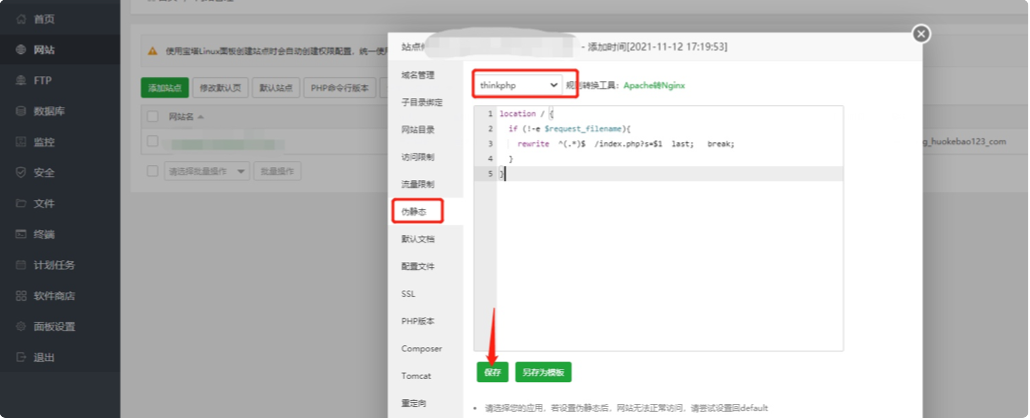The height and width of the screenshot is (420, 1030).
Task: Open the 访问限制 tab
Action: [418, 157]
